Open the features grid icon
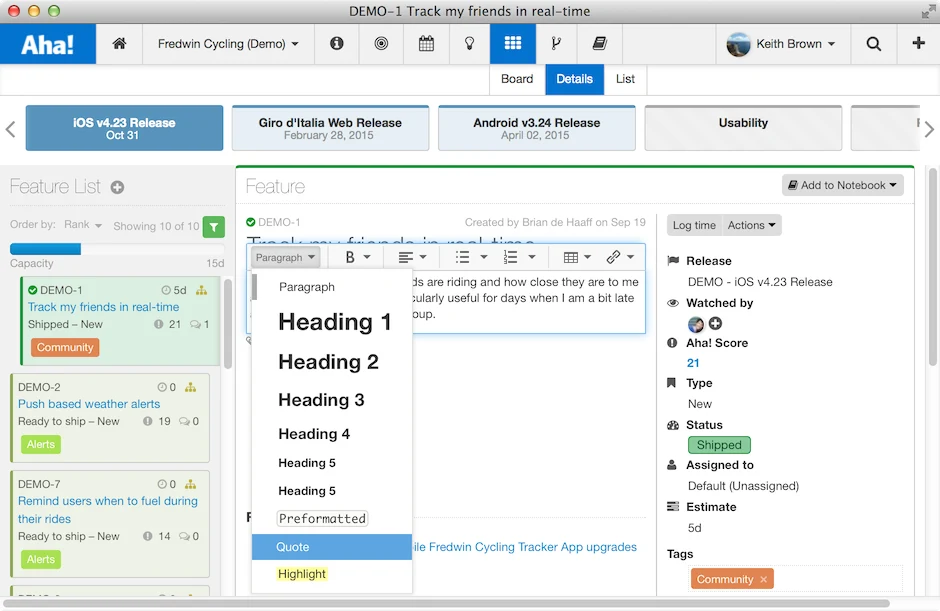 click(513, 44)
